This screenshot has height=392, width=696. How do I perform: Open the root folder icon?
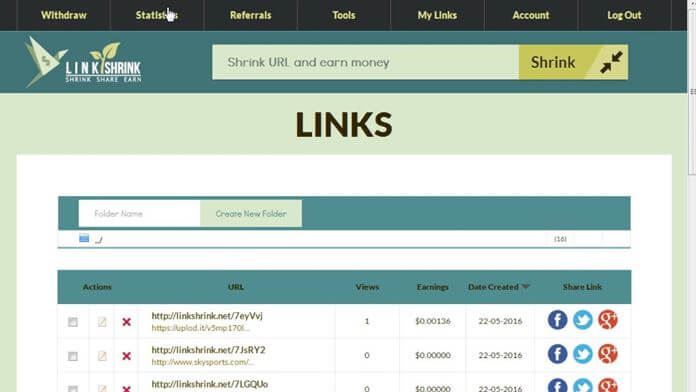(84, 238)
